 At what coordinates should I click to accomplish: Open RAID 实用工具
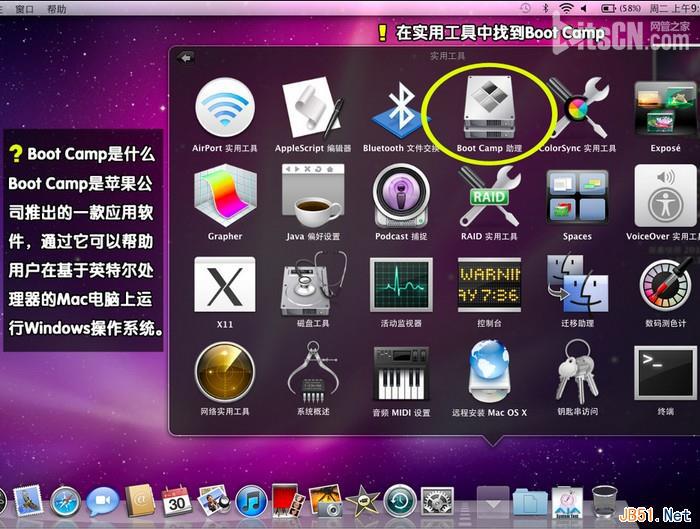pos(489,196)
